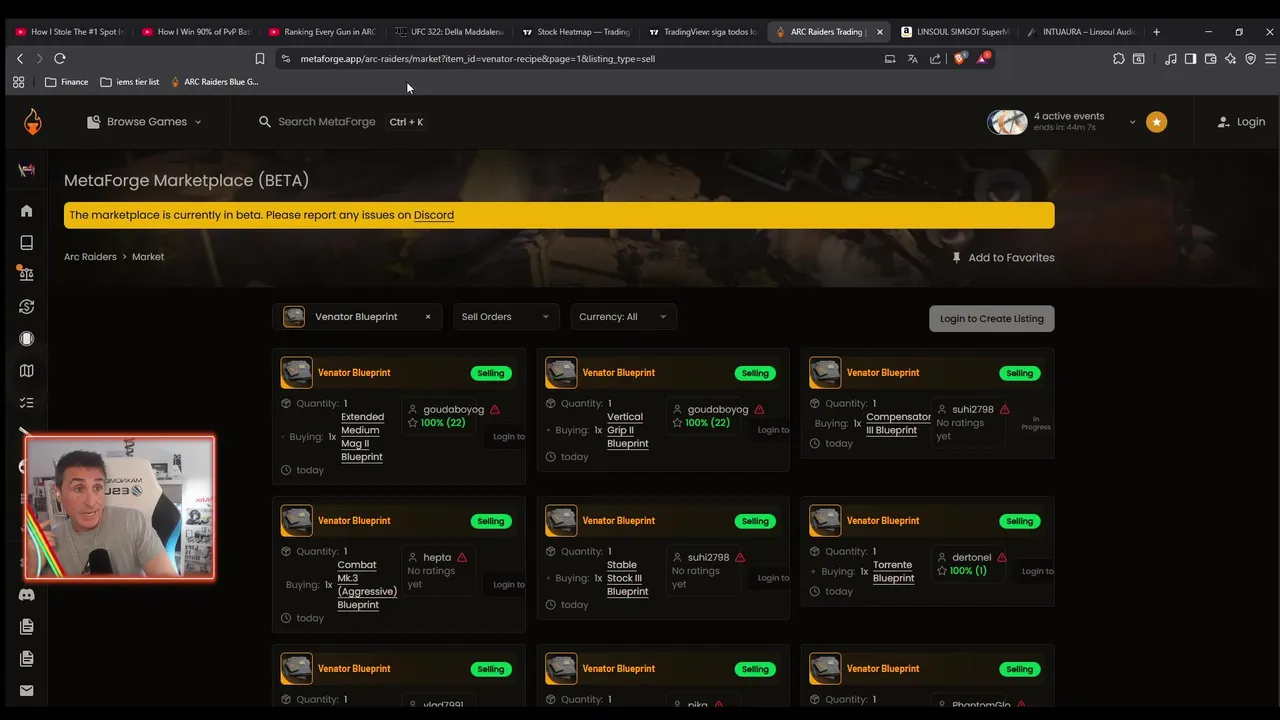
Task: Click the translate page icon
Action: click(x=912, y=59)
